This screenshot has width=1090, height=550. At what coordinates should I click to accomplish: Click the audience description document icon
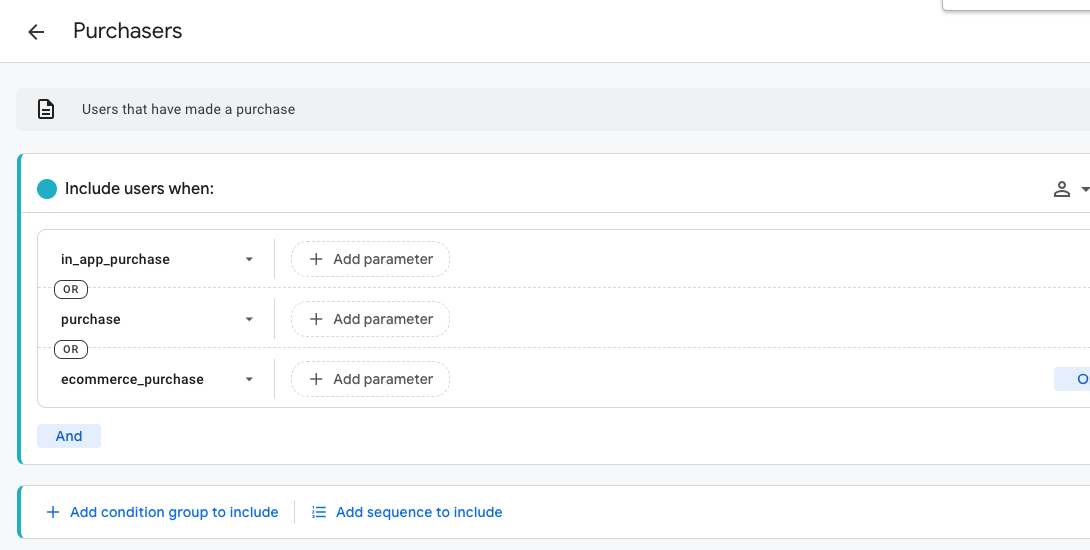46,109
